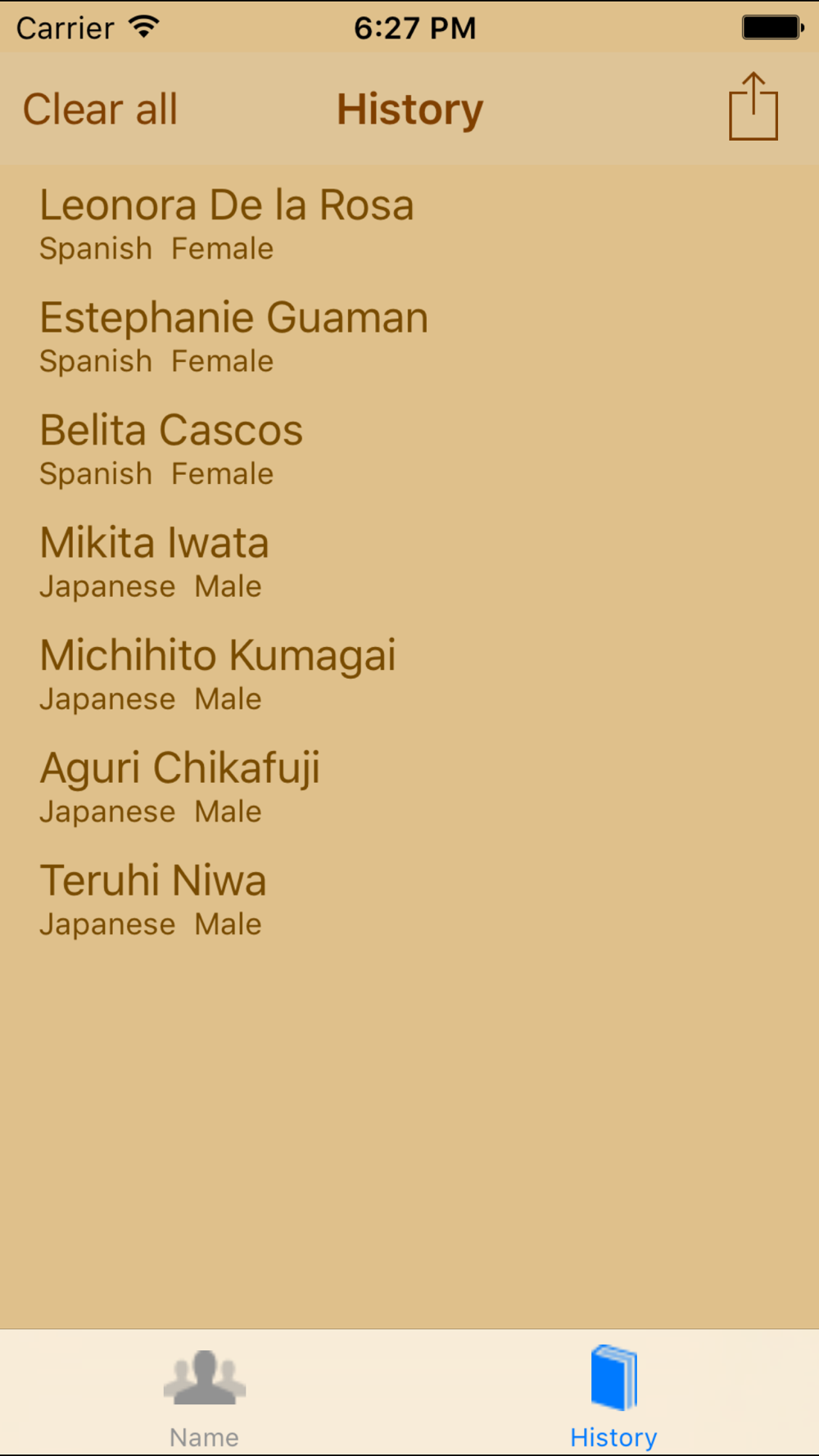Tap Japanese Male subtitle under Teruhi Niwa
This screenshot has height=1456, width=819.
(151, 925)
